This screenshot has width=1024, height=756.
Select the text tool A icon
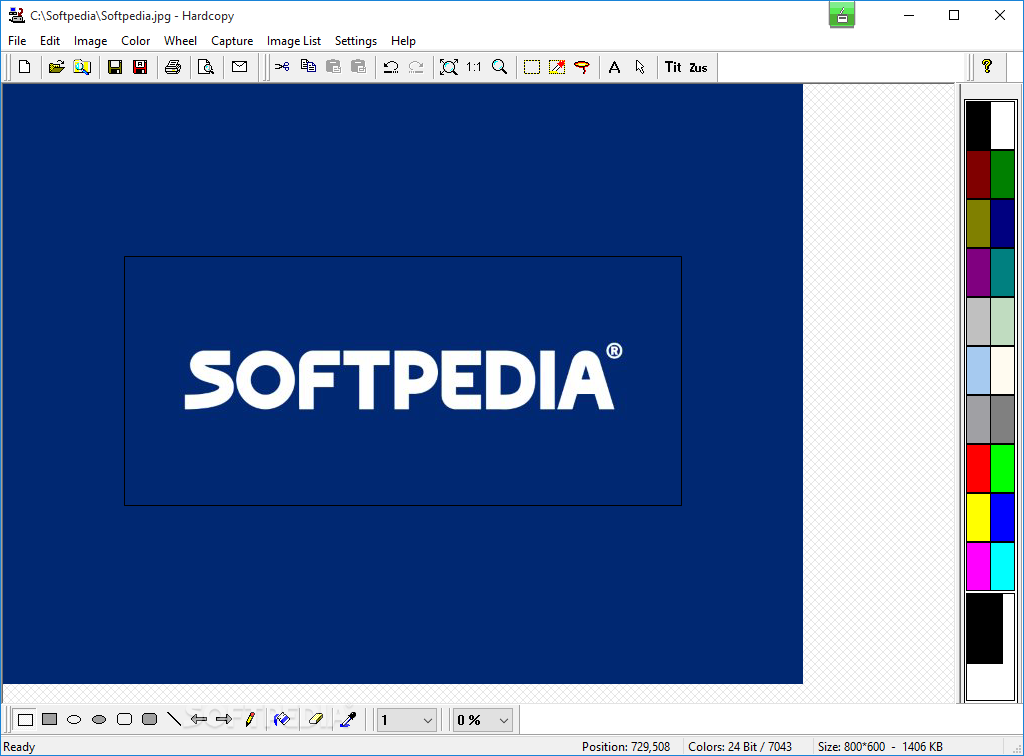615,67
